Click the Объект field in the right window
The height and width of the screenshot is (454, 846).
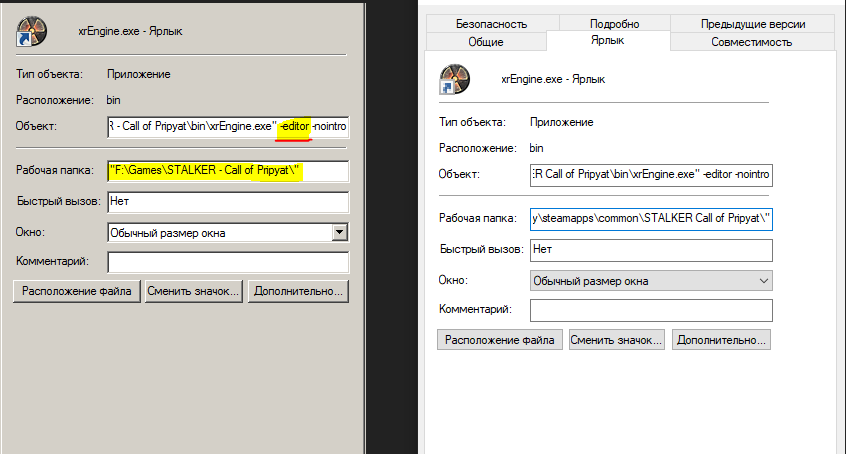pyautogui.click(x=651, y=175)
